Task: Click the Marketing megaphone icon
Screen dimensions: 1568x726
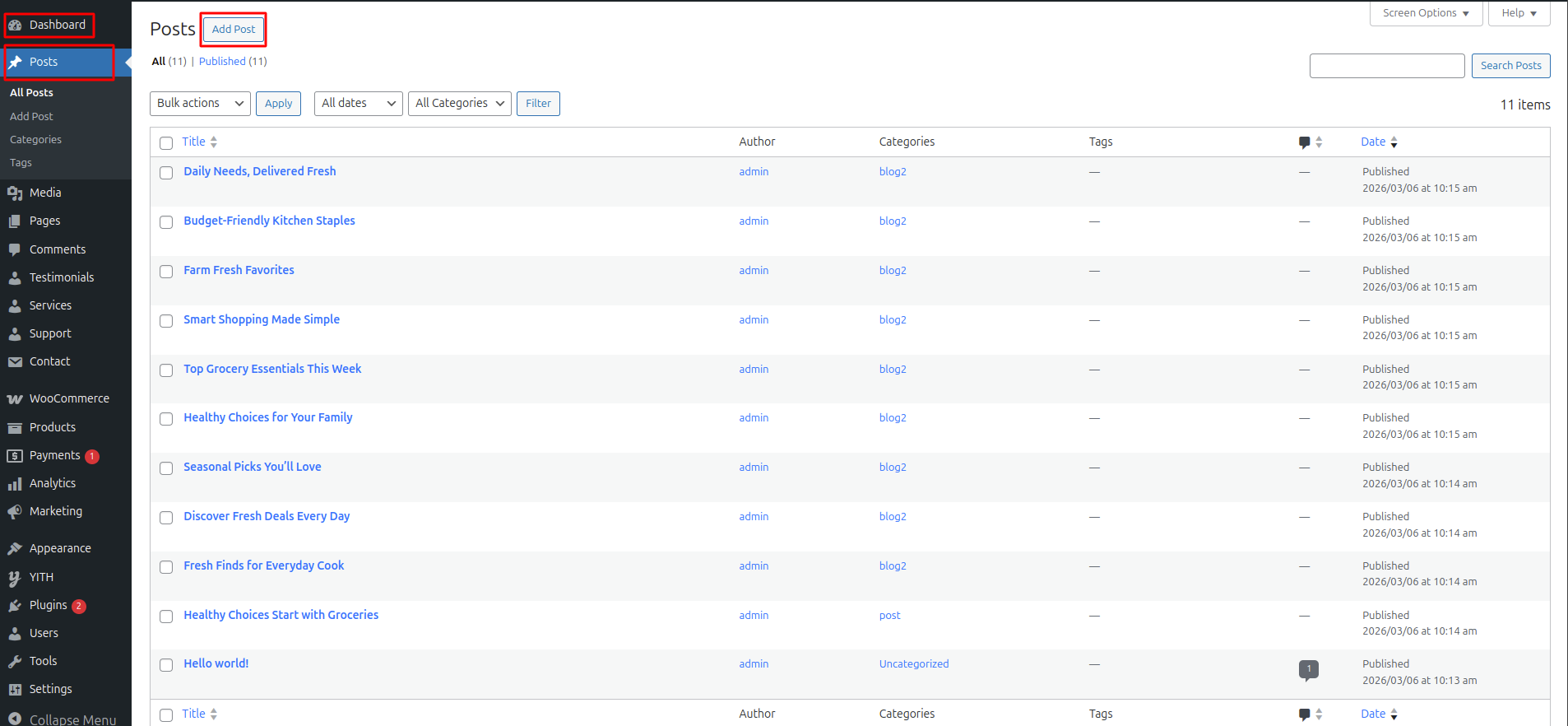Action: 15,512
